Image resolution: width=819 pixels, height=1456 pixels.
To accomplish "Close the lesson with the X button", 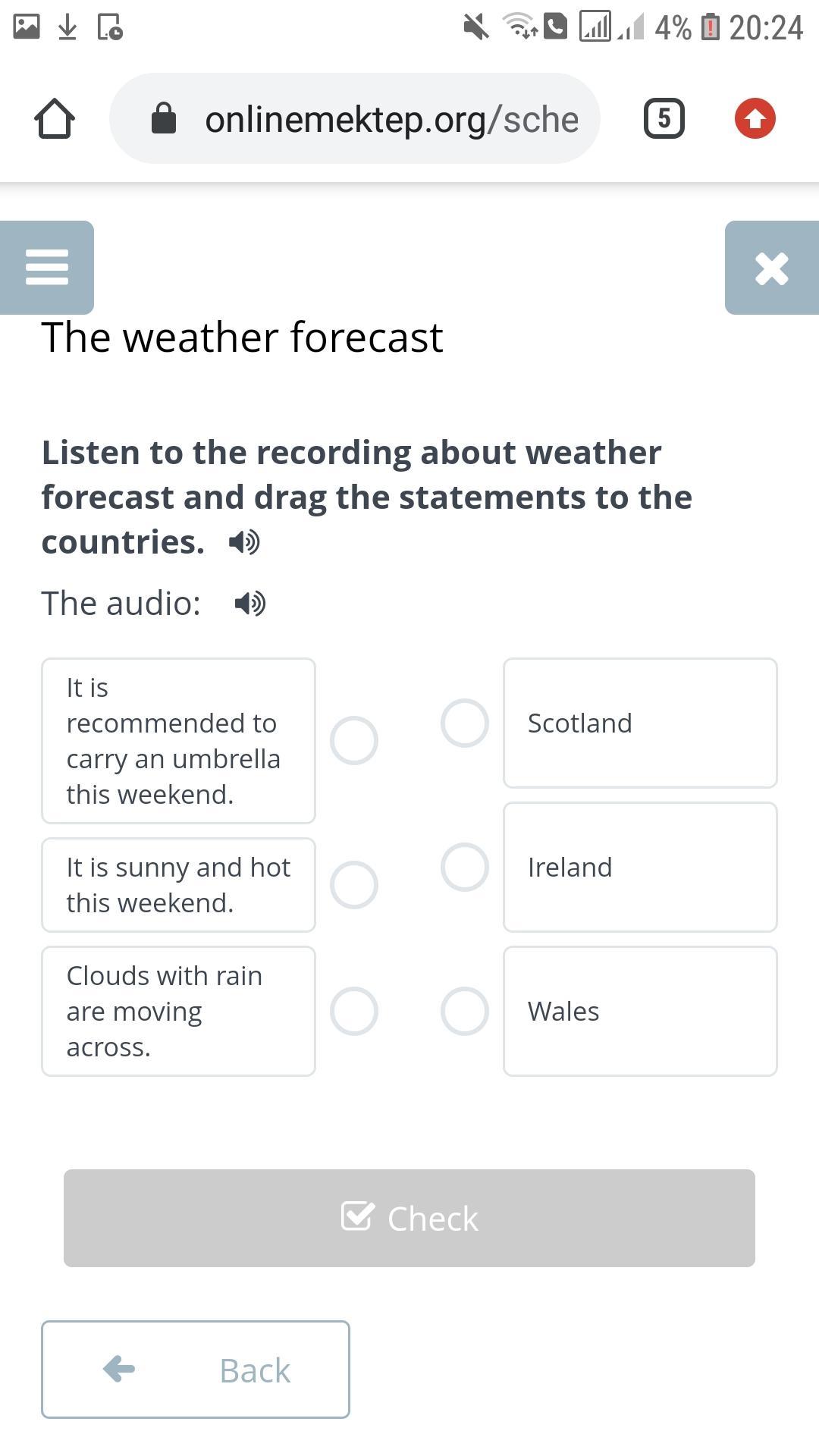I will coord(772,268).
